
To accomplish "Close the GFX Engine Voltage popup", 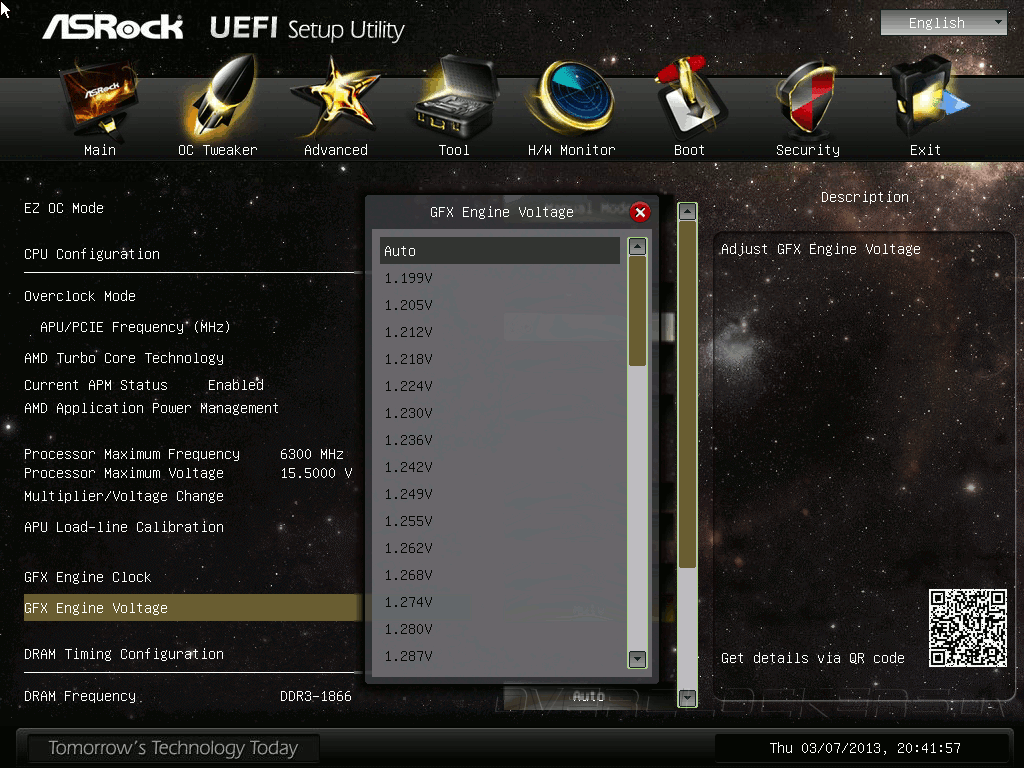I will pos(640,212).
